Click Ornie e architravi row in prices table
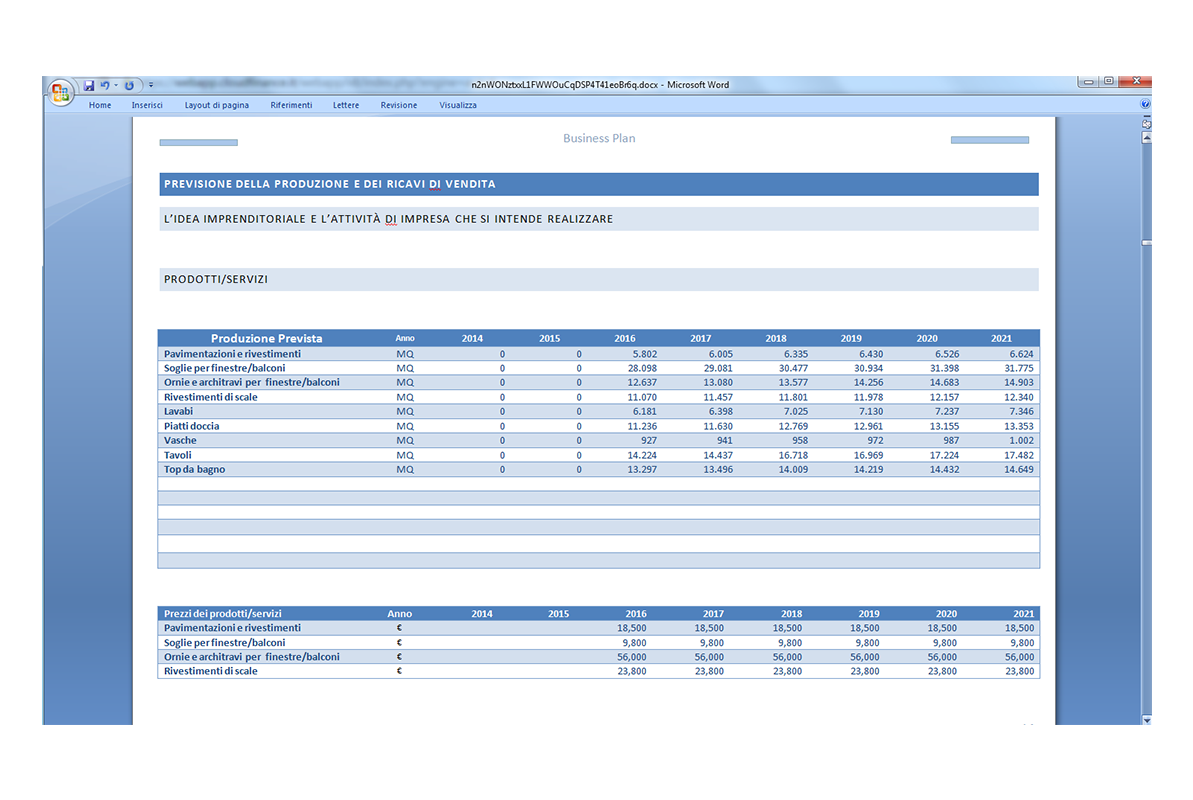The height and width of the screenshot is (800, 1193). coord(252,657)
